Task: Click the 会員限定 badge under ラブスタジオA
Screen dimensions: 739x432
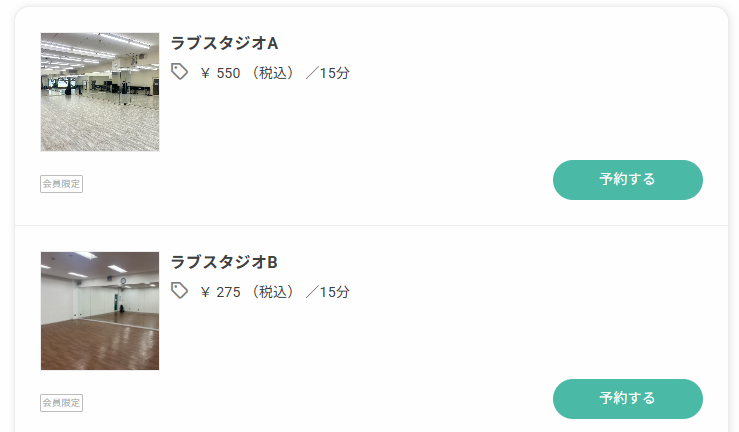Action: (x=61, y=184)
